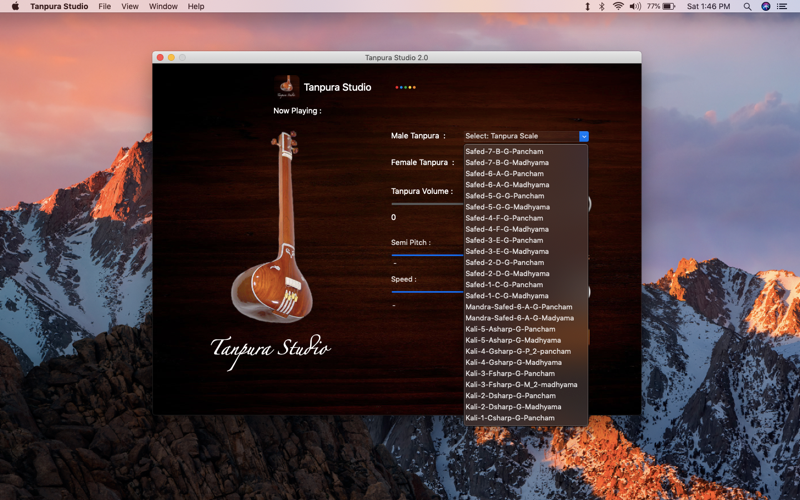
Task: Select Safed-7-B-G-Pancham from the list
Action: [x=505, y=151]
